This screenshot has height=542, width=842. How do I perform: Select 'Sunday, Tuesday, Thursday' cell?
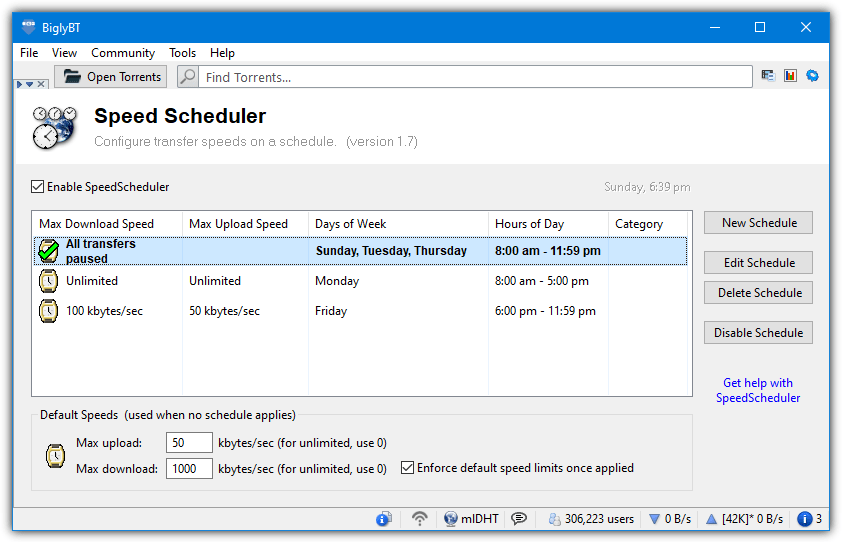391,251
